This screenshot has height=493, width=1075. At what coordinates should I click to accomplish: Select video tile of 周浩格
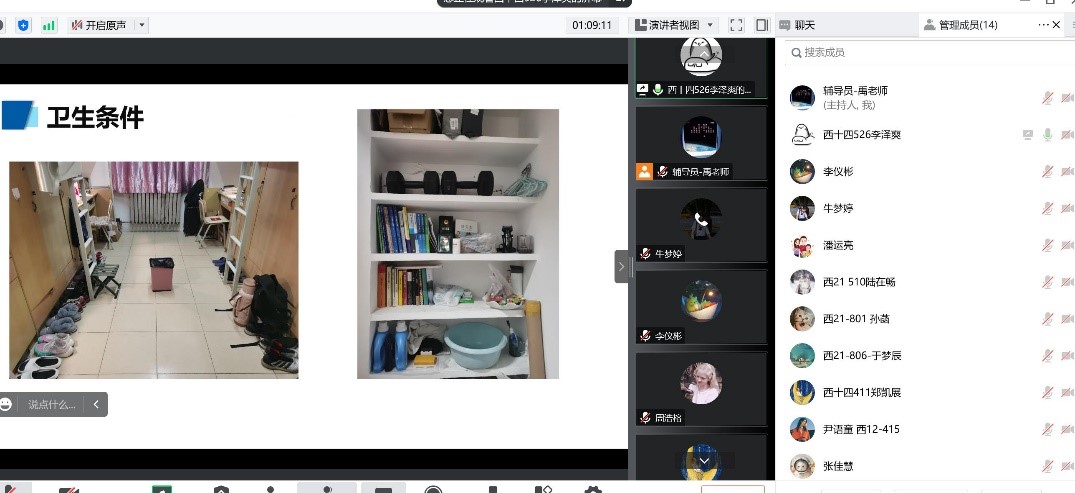(x=701, y=389)
